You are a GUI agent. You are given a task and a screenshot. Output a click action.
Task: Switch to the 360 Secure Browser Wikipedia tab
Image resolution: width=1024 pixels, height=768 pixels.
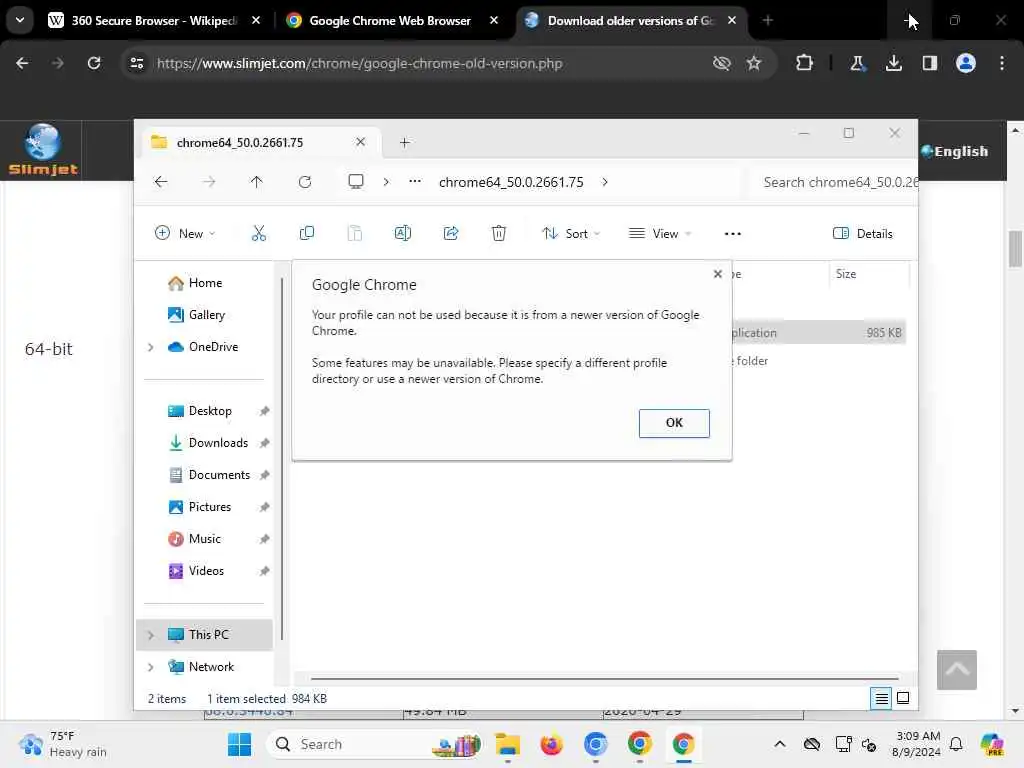(154, 21)
